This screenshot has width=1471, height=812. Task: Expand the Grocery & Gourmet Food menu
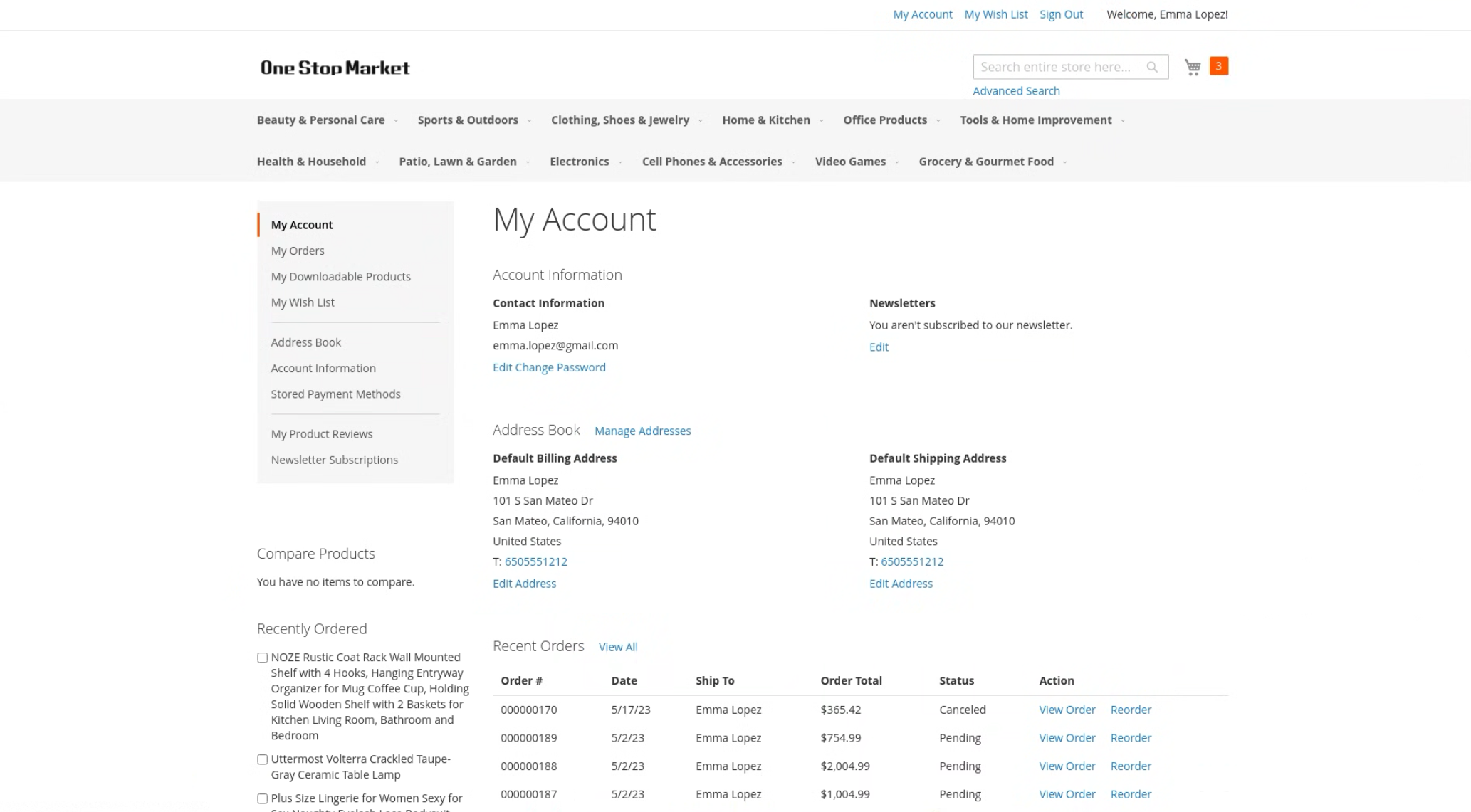pos(985,162)
